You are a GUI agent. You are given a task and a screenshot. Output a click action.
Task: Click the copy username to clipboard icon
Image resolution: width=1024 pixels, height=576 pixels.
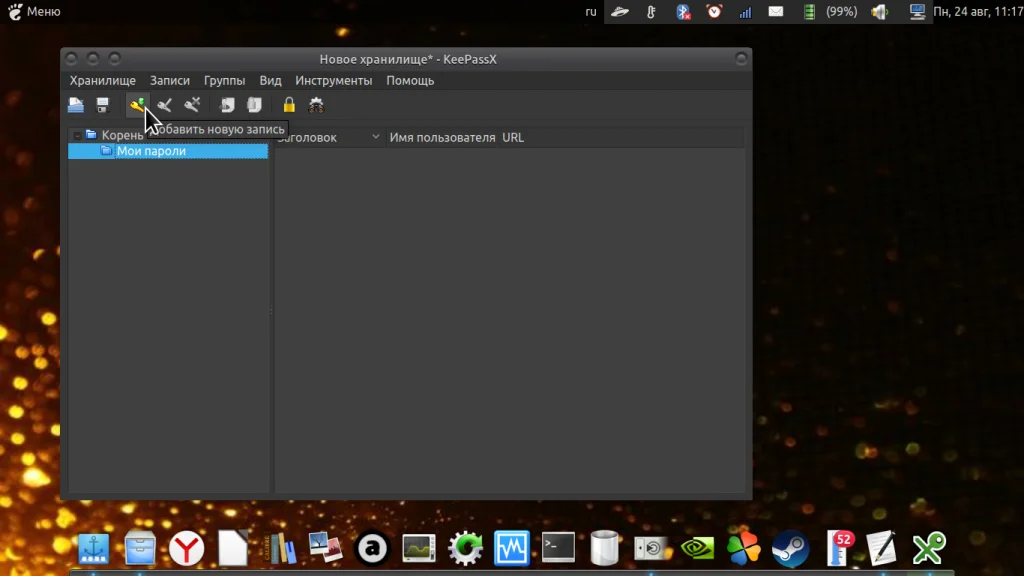point(227,104)
